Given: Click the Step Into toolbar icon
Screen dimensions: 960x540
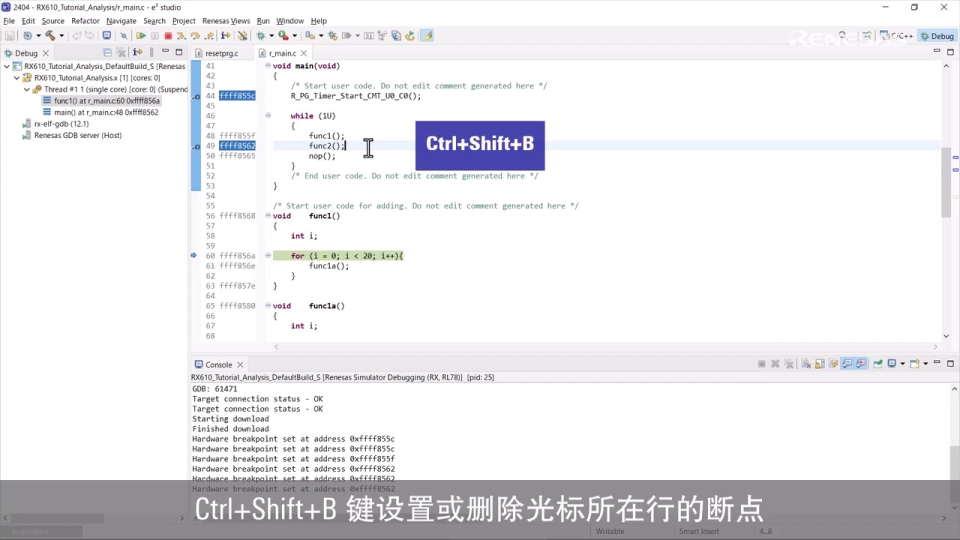Looking at the screenshot, I should click(181, 36).
